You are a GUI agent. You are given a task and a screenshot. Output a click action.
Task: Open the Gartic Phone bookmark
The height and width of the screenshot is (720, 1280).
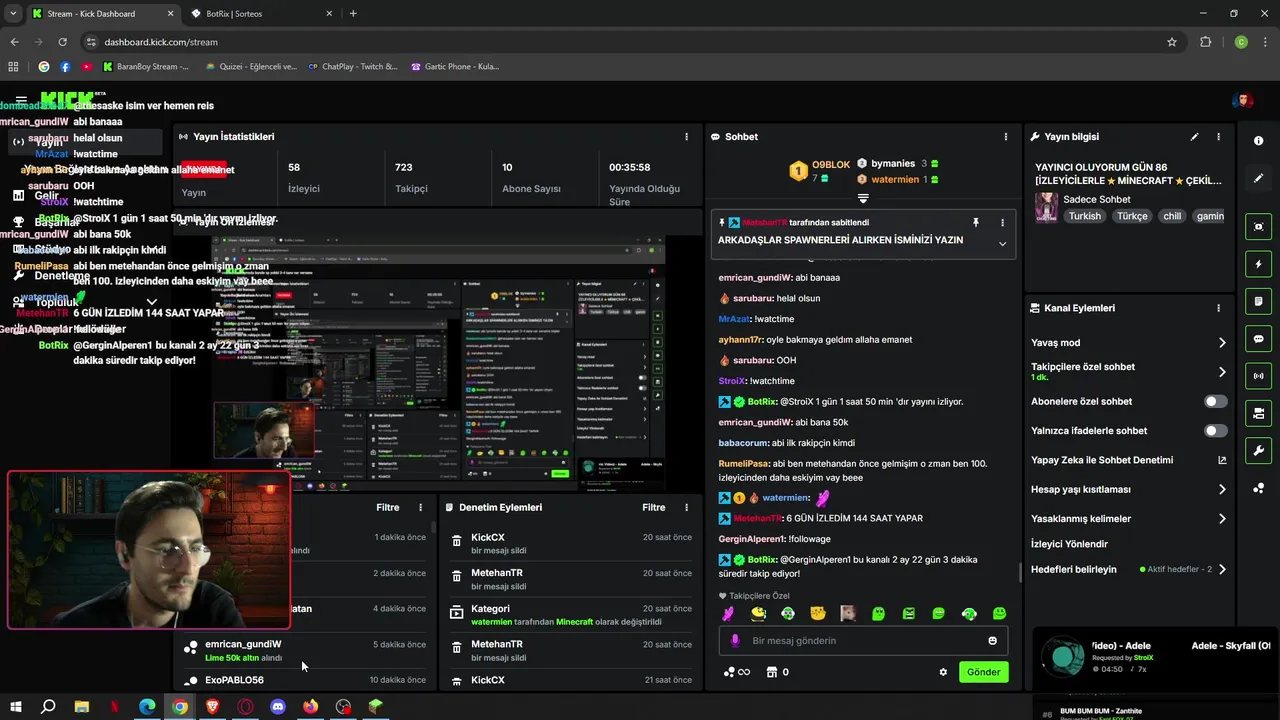click(455, 67)
